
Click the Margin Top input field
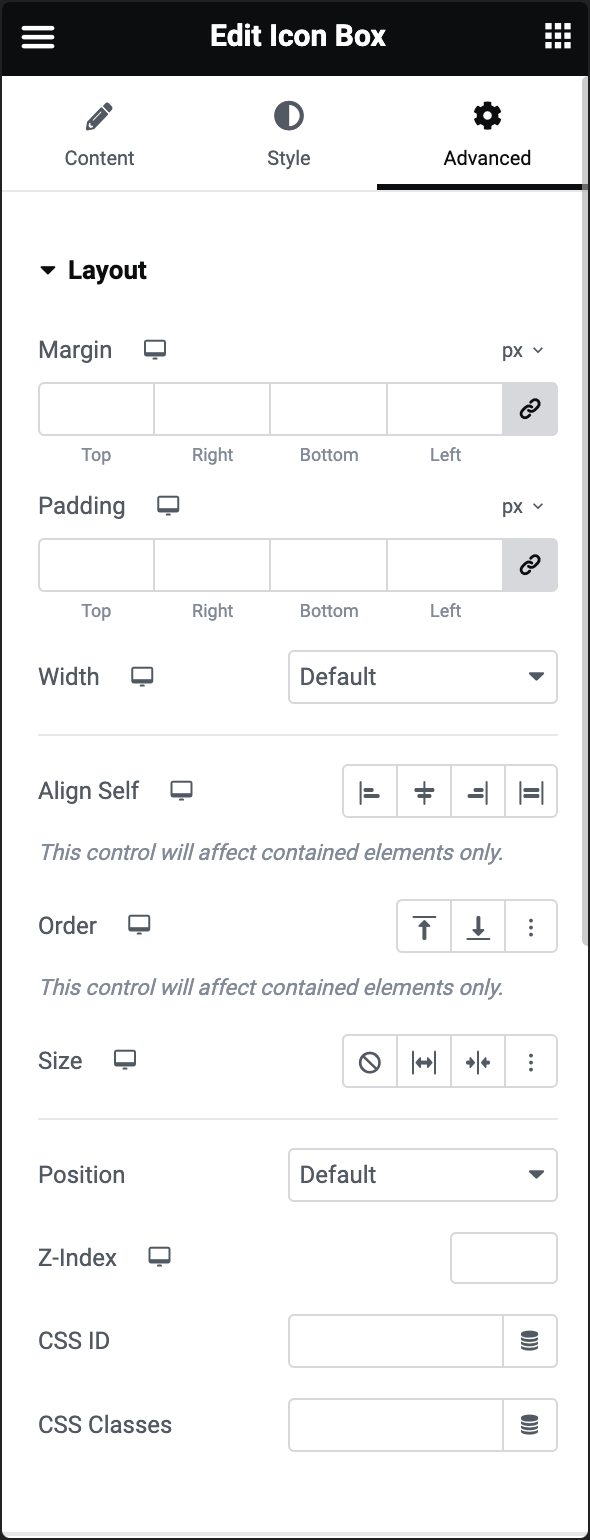click(x=95, y=409)
